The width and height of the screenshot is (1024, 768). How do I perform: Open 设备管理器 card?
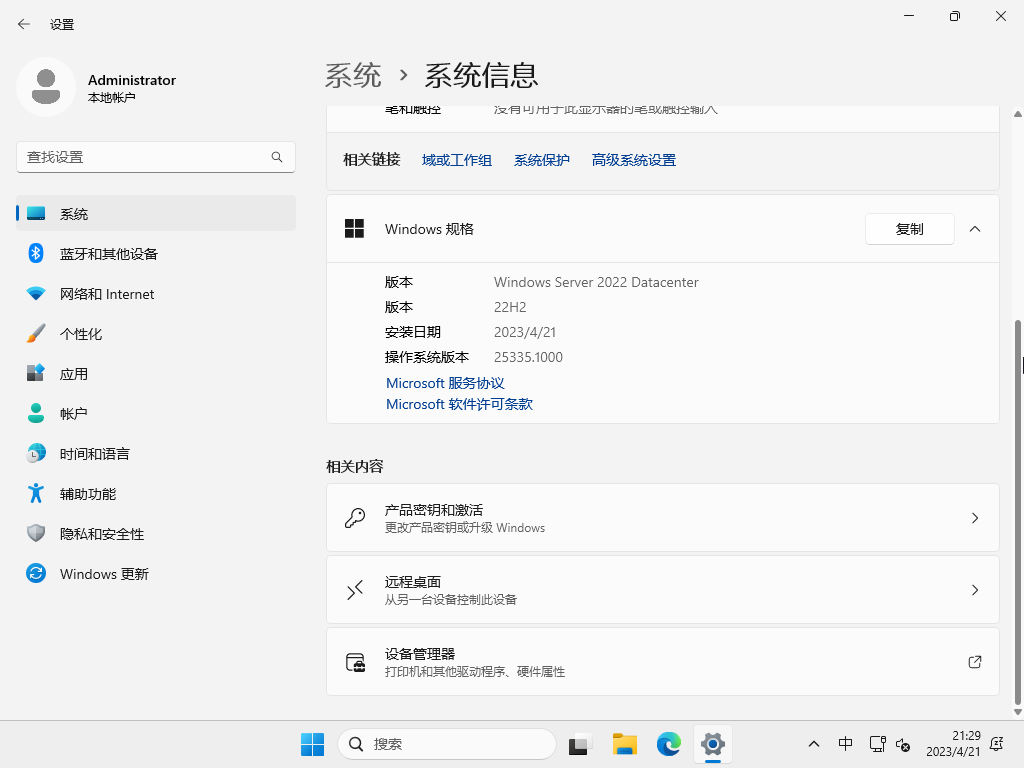663,662
